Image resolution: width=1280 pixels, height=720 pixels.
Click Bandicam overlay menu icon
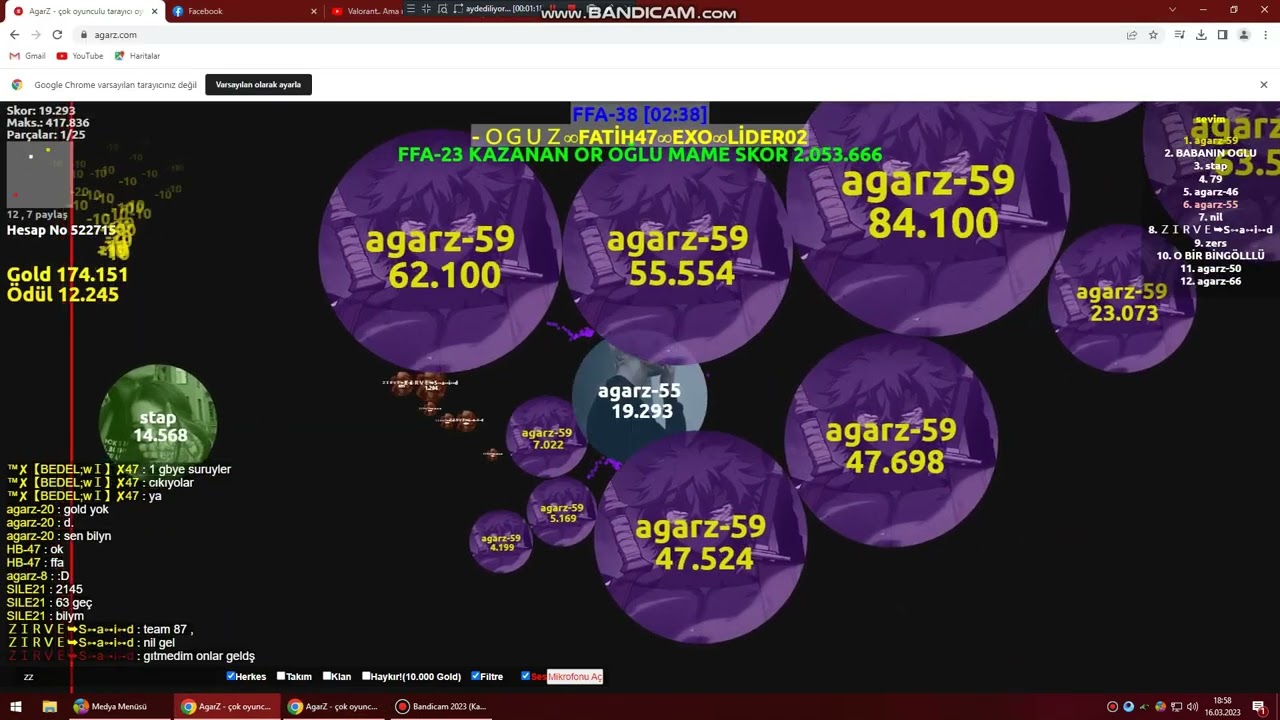tap(413, 9)
